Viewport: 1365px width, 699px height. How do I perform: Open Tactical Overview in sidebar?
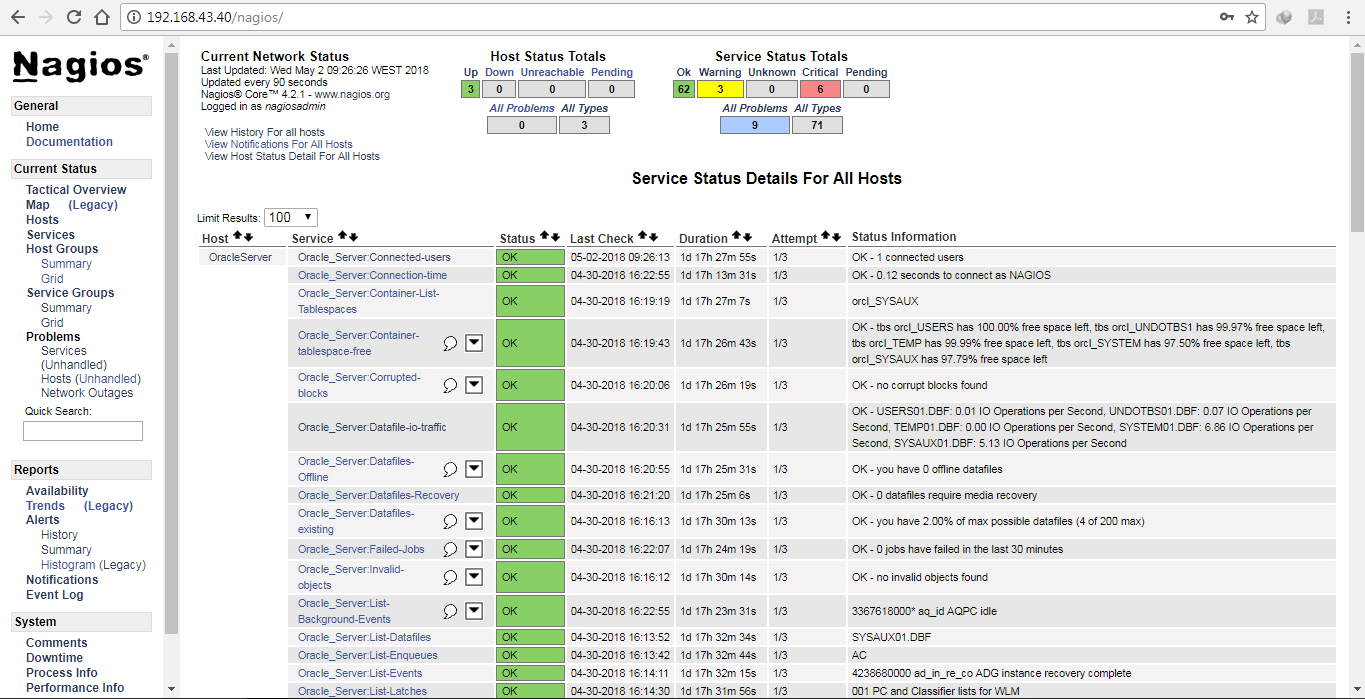coord(76,190)
